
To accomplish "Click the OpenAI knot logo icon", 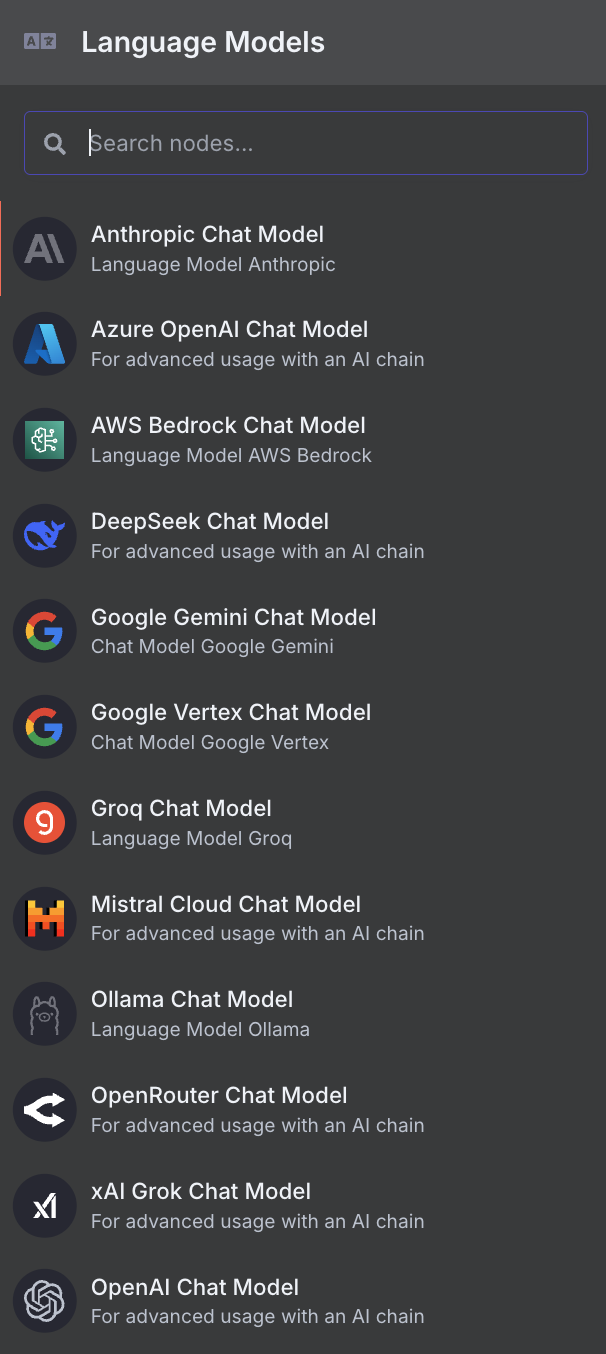I will point(45,1301).
